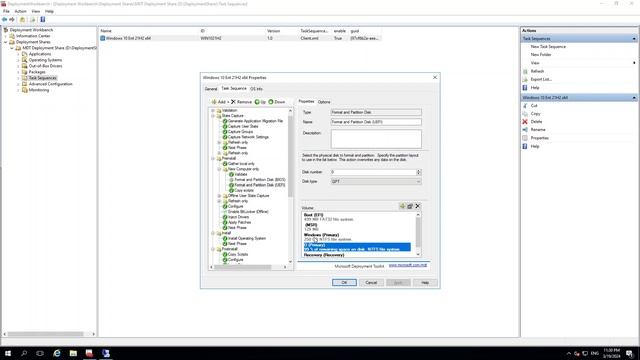The height and width of the screenshot is (360, 640).
Task: Open File Explorer from the taskbar
Action: [73, 353]
